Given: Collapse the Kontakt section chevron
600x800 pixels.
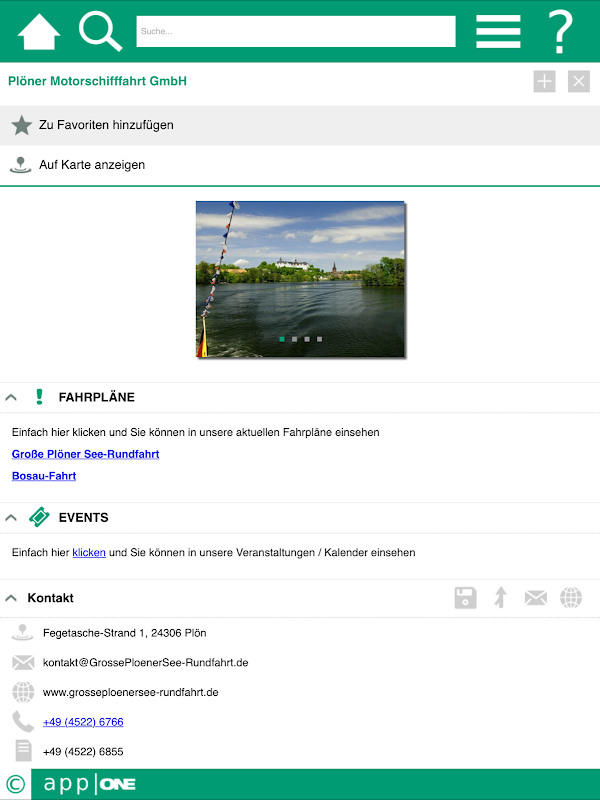Looking at the screenshot, I should (11, 598).
